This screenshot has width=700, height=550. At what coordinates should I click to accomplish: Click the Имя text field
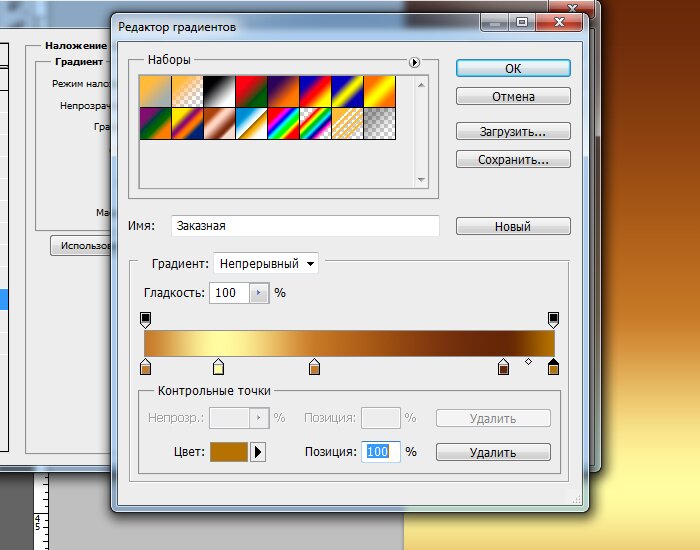(305, 226)
